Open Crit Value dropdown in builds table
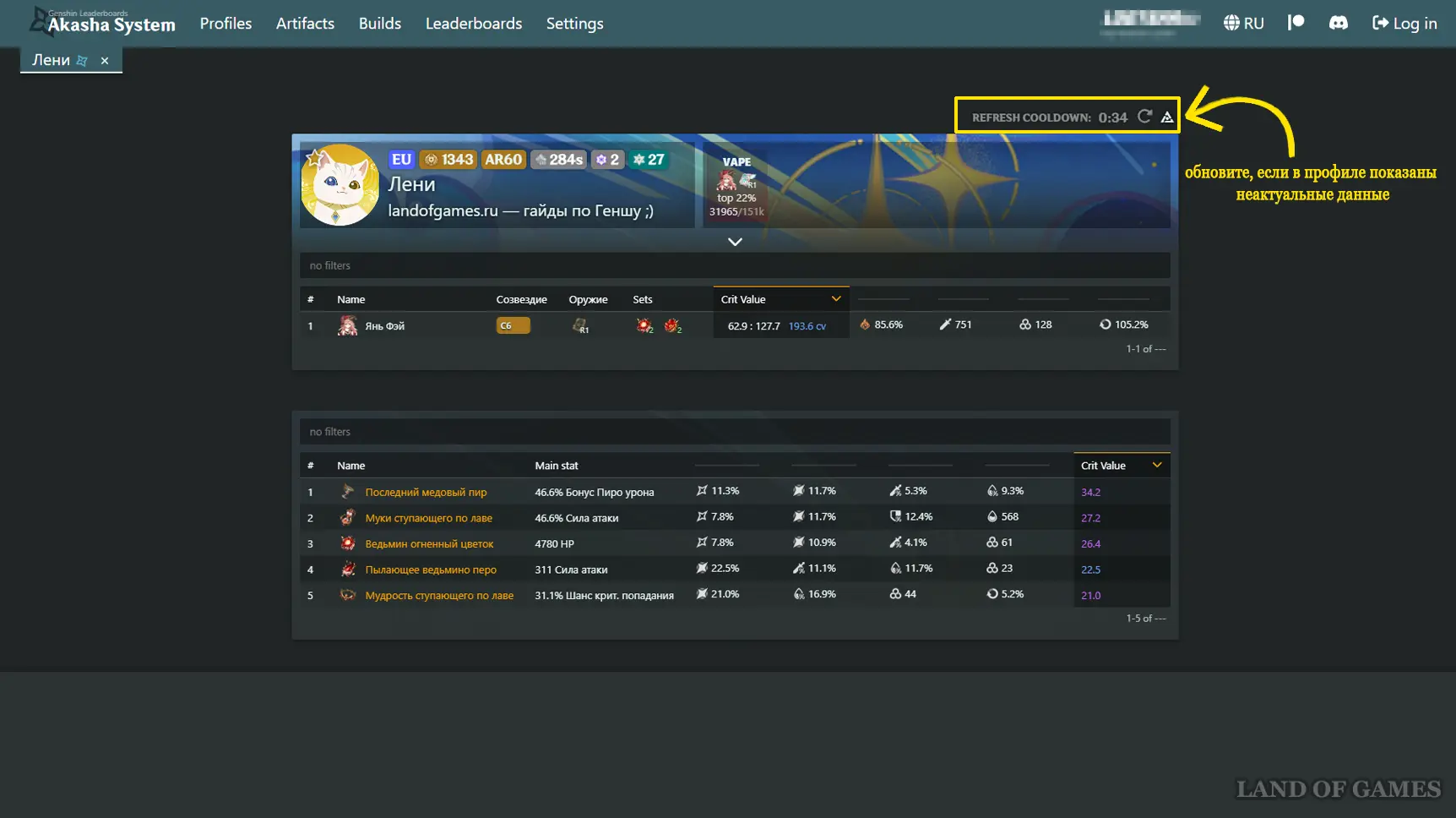This screenshot has height=818, width=1456. 835,299
